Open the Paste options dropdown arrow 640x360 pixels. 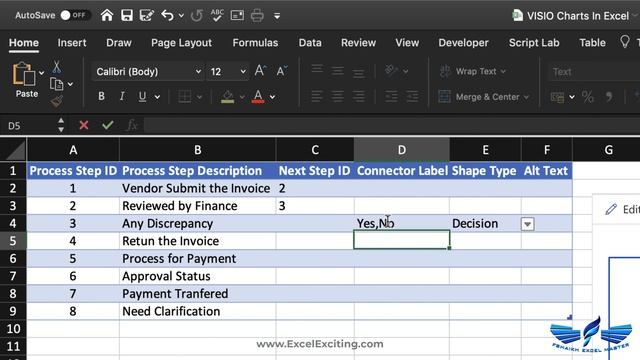[x=42, y=73]
